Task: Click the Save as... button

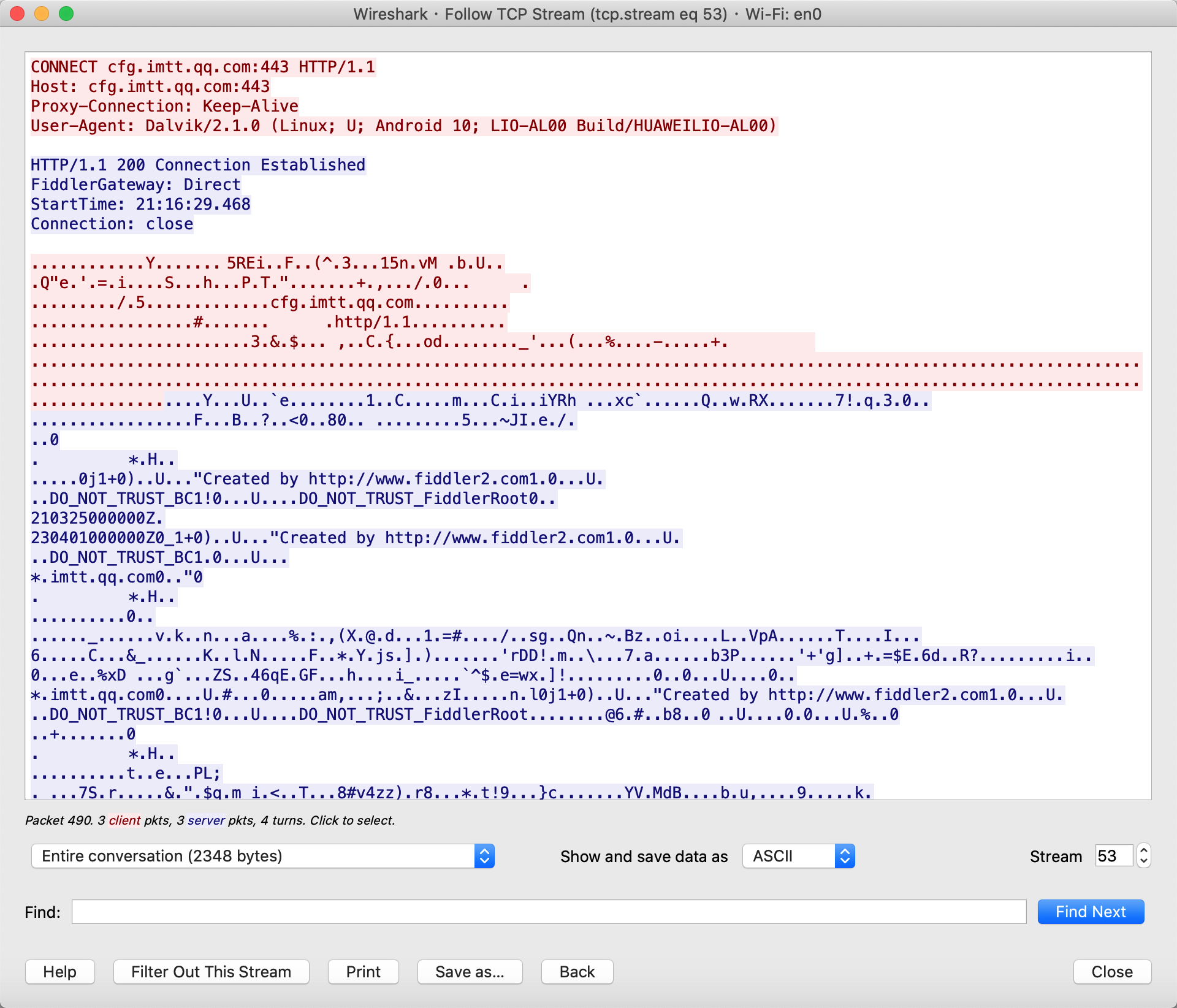Action: click(470, 972)
